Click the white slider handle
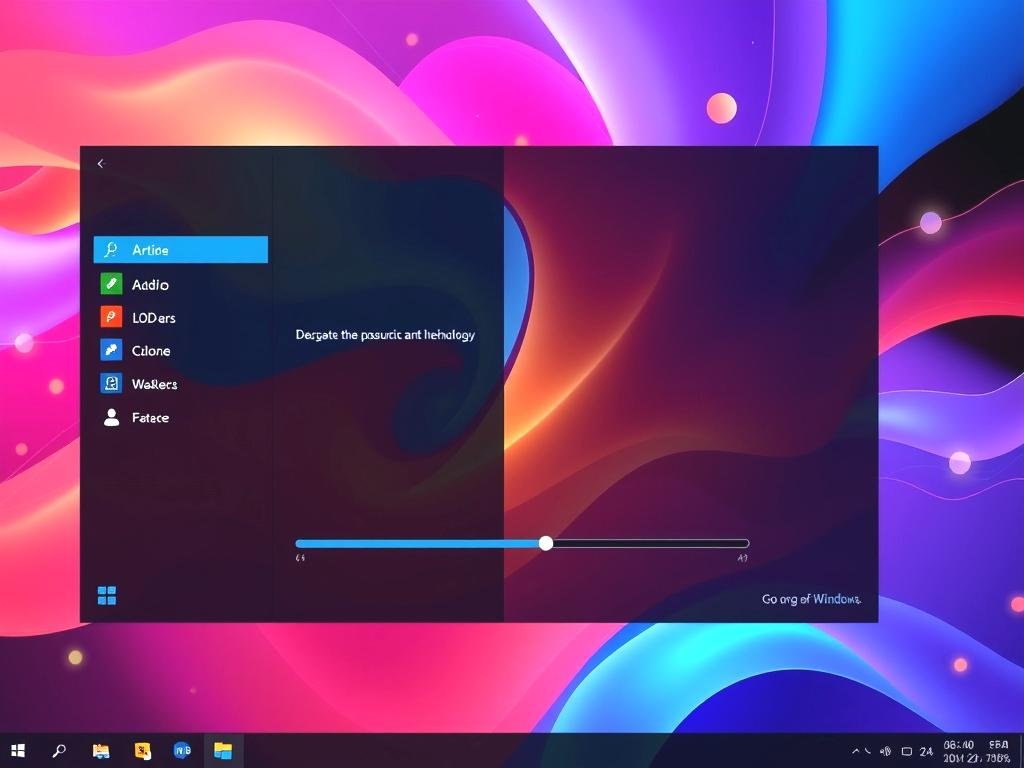Viewport: 1024px width, 768px height. (x=546, y=543)
